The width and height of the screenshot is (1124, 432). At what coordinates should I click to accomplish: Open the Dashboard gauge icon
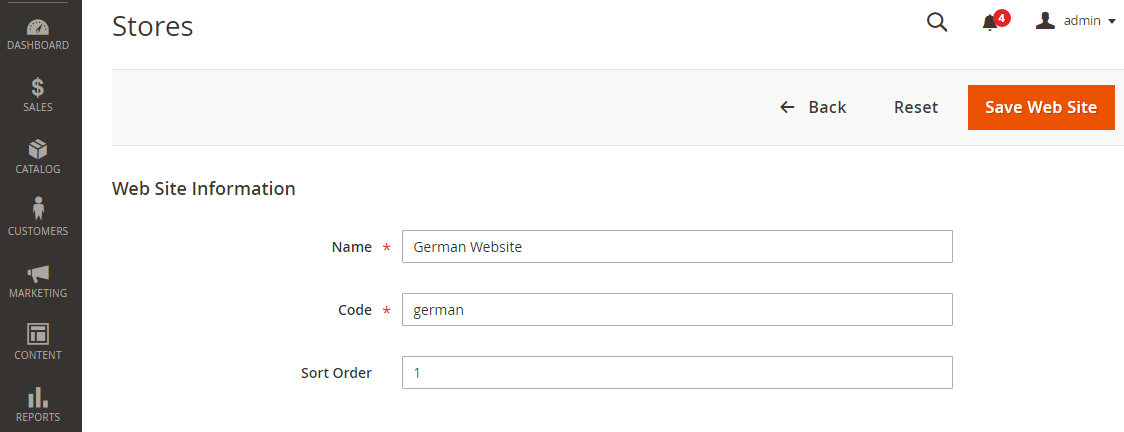click(38, 26)
